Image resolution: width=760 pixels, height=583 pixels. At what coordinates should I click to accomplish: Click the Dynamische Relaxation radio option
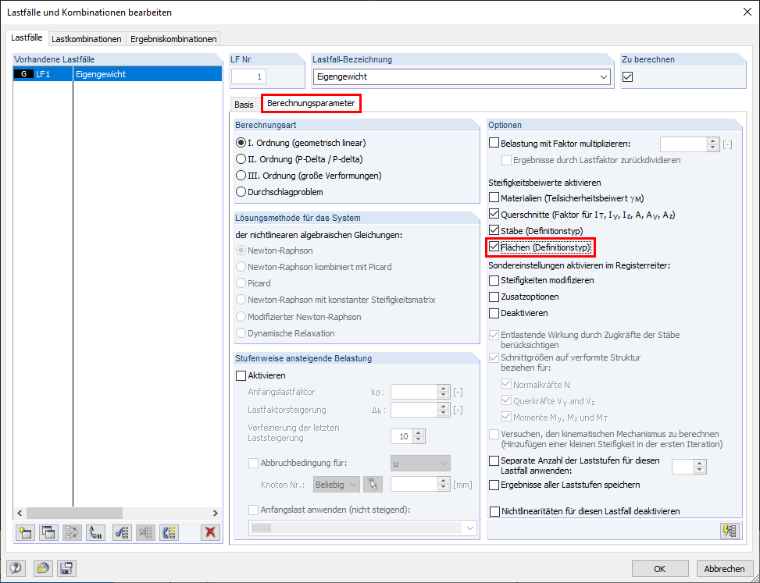pyautogui.click(x=285, y=333)
